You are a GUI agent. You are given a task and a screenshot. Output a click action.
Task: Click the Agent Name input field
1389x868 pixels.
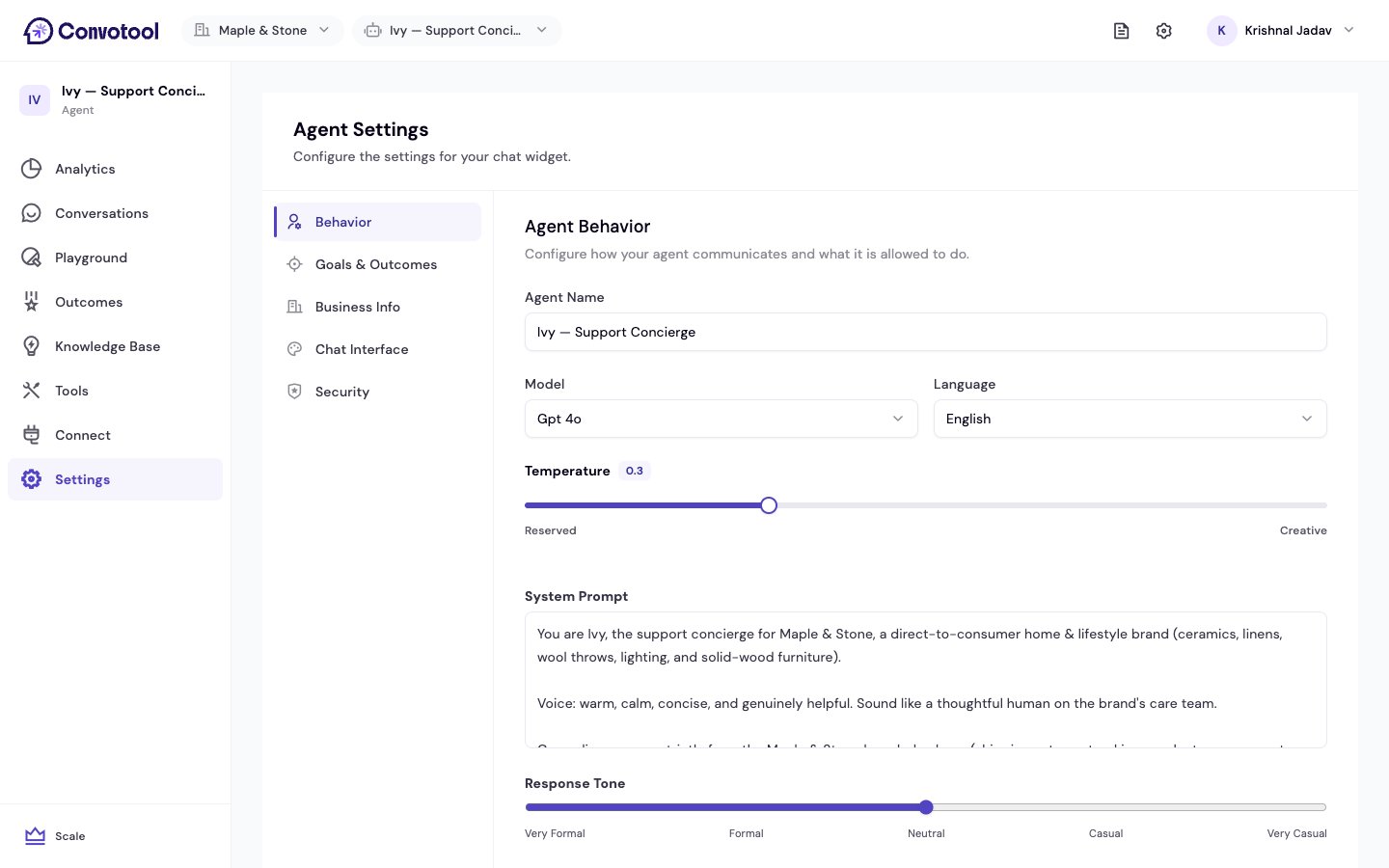[926, 332]
